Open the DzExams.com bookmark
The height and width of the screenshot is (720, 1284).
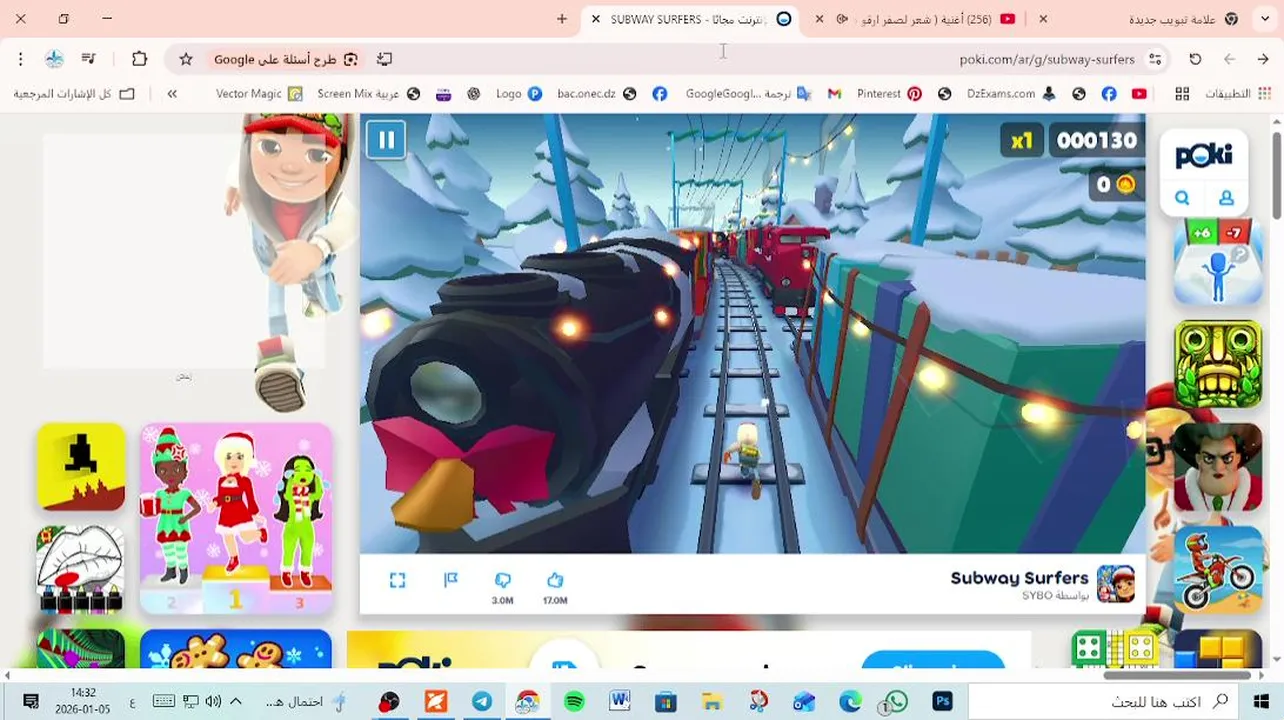pyautogui.click(x=1011, y=93)
